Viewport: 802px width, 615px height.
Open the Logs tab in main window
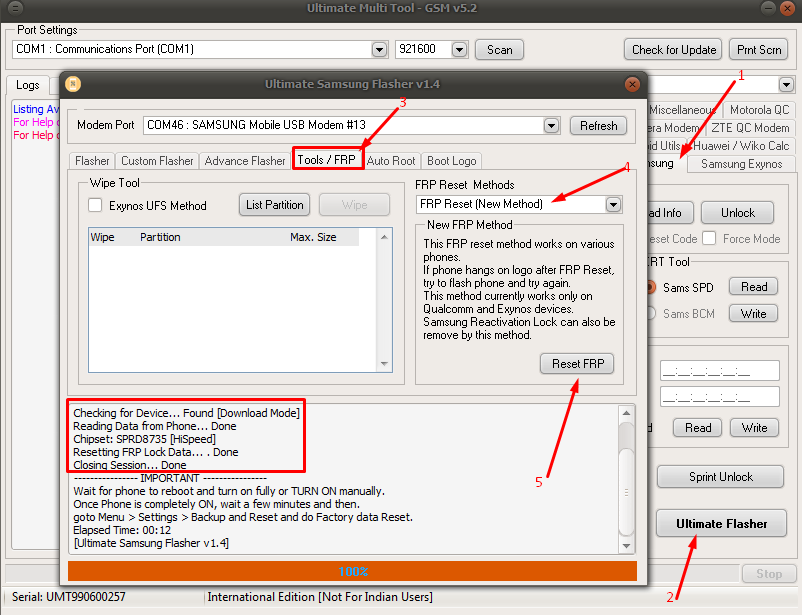click(x=28, y=85)
